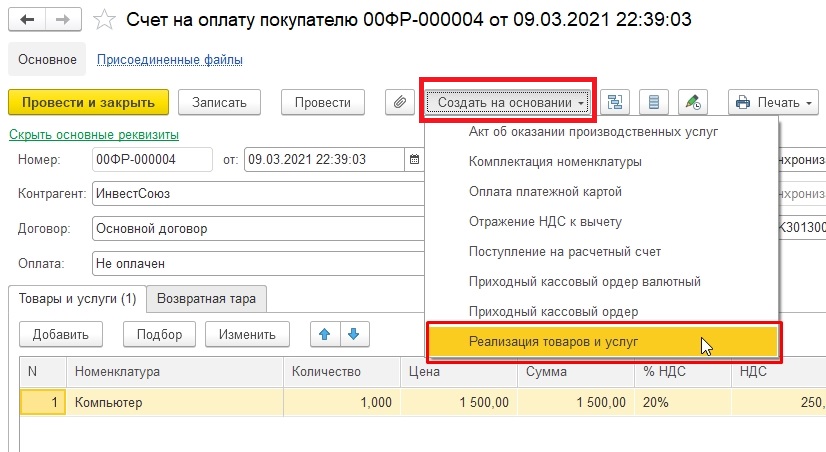Choose Оплата платежной картой menu item
Viewport: 826px width, 452px height.
(x=601, y=192)
